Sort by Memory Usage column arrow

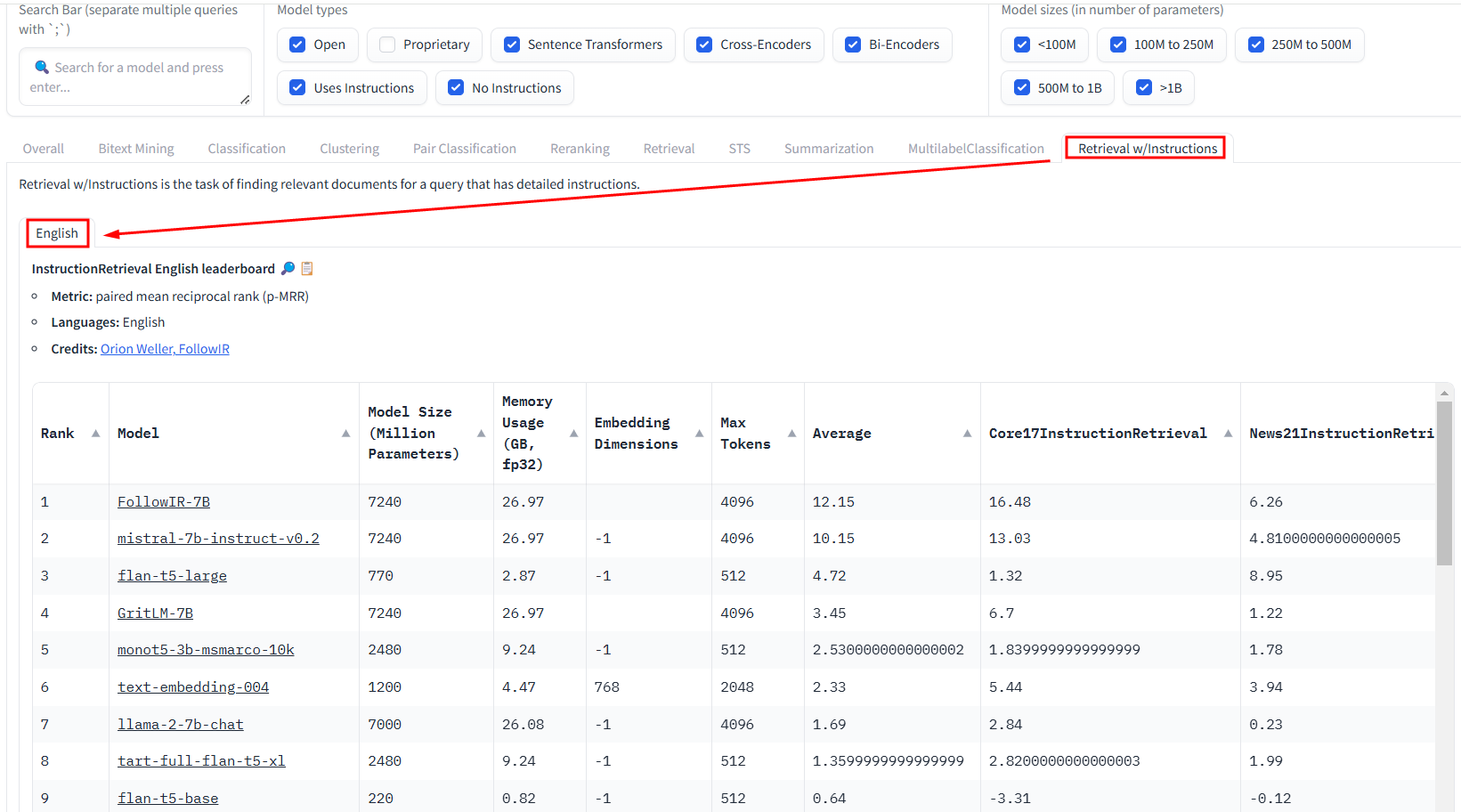(x=573, y=434)
